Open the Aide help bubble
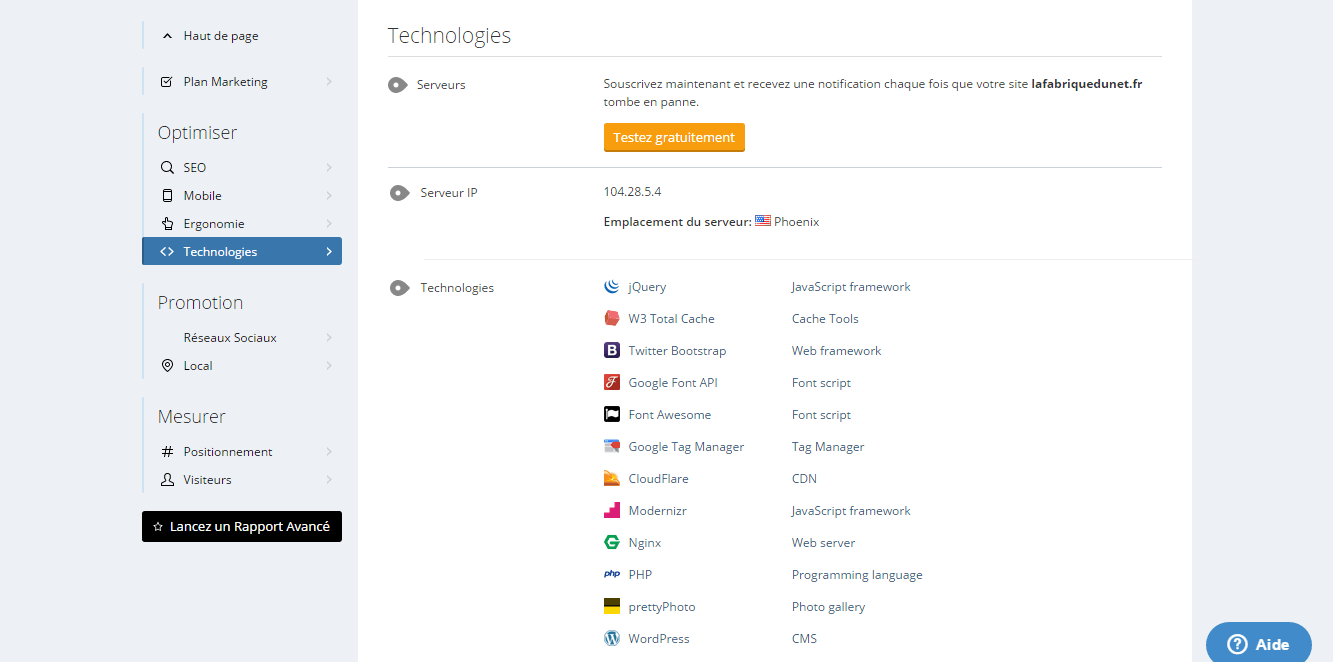 point(1258,644)
